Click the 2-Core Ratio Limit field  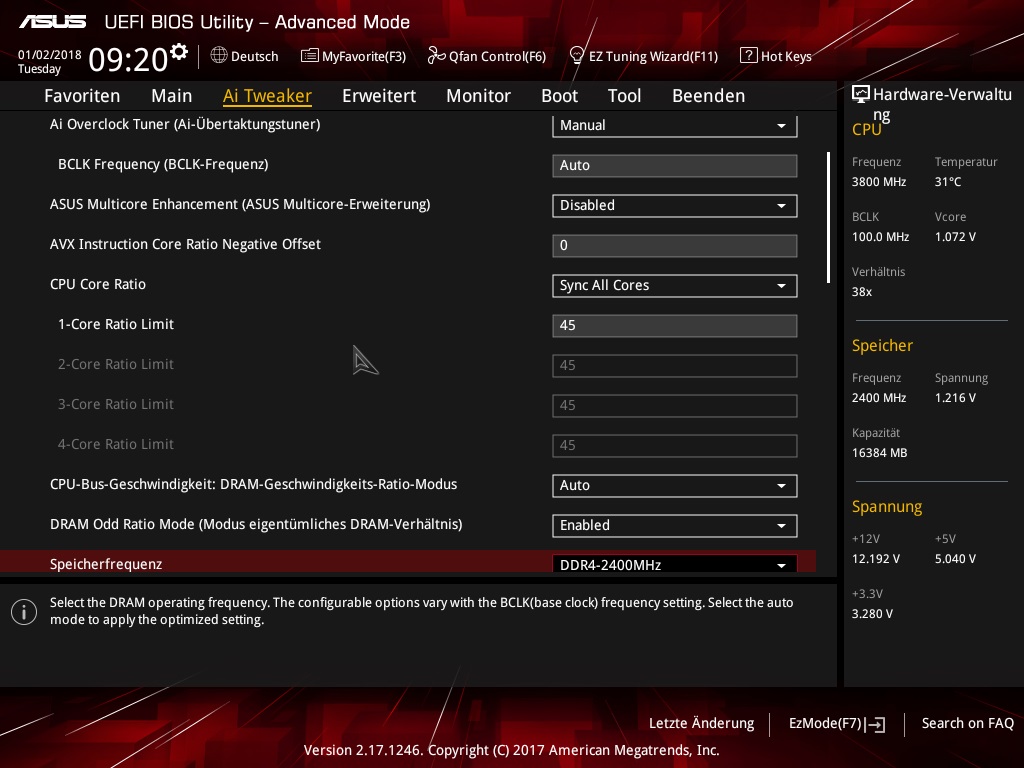point(675,366)
